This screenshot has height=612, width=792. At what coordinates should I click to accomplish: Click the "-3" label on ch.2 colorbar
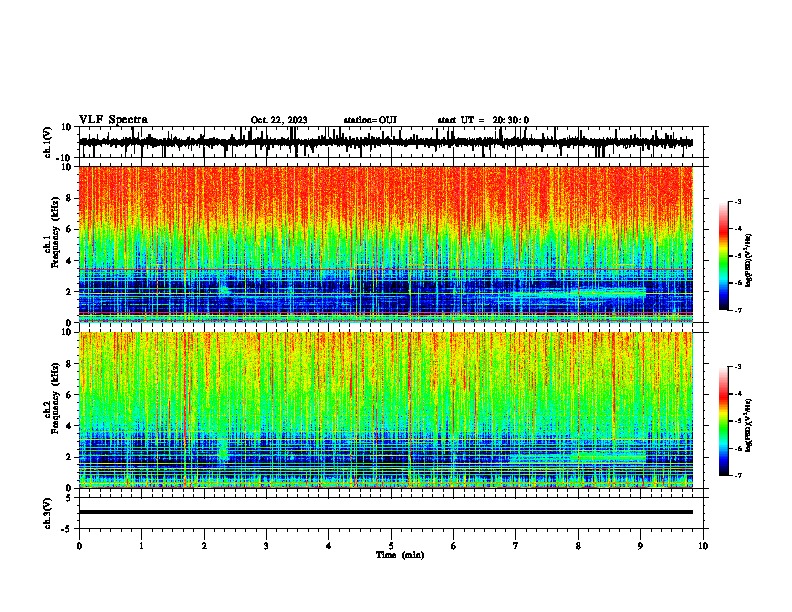[737, 367]
